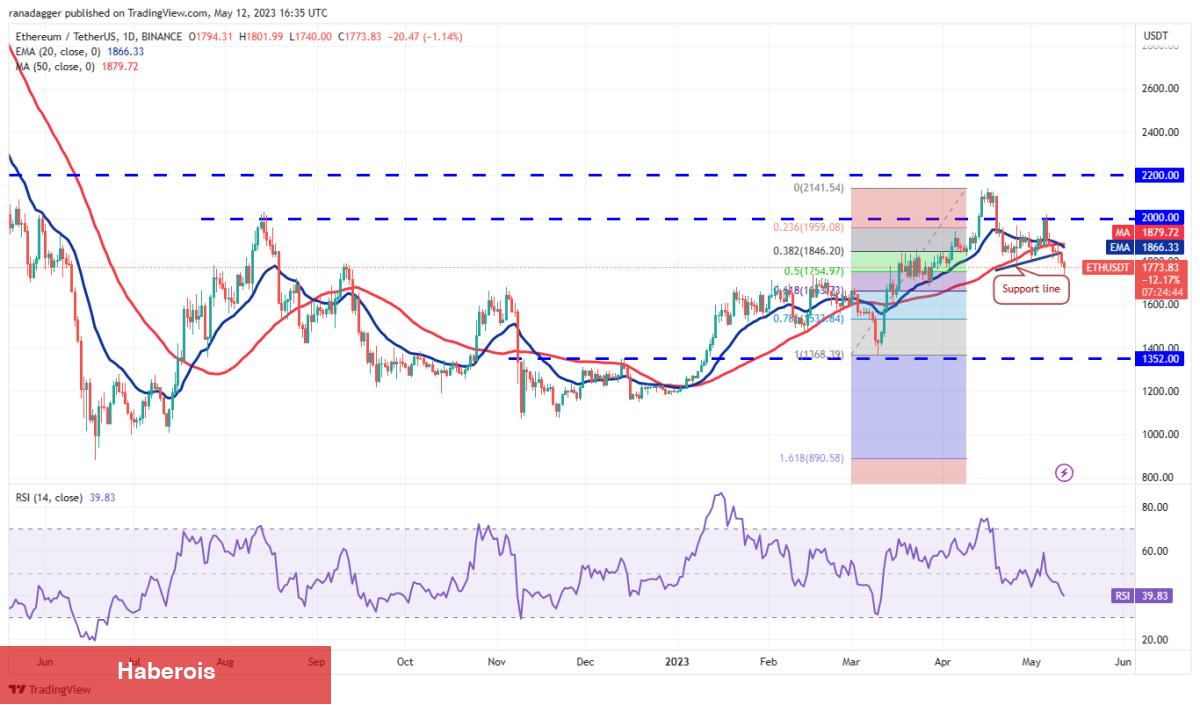Click the ranadagger published header text
The width and height of the screenshot is (1200, 705).
pos(166,14)
